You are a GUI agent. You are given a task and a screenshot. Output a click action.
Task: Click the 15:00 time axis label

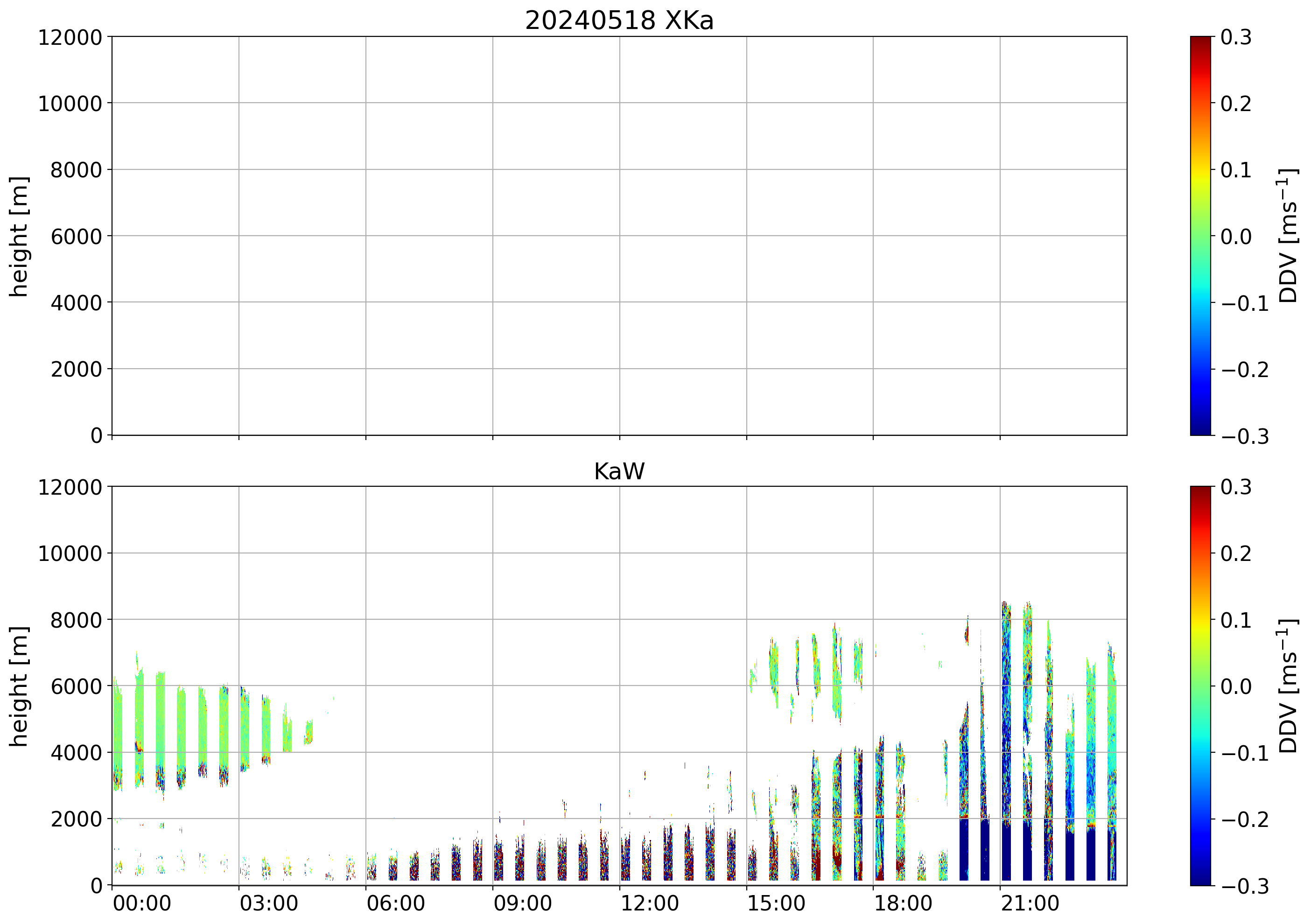(776, 904)
